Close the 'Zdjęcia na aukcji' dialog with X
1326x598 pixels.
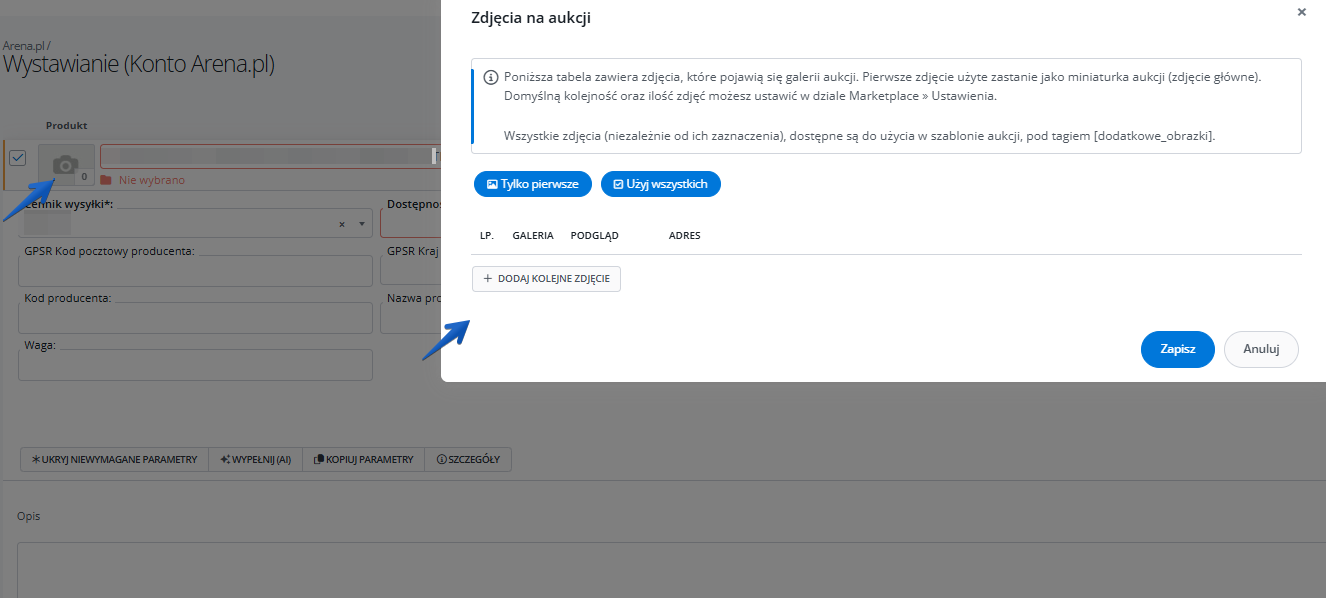[x=1301, y=13]
